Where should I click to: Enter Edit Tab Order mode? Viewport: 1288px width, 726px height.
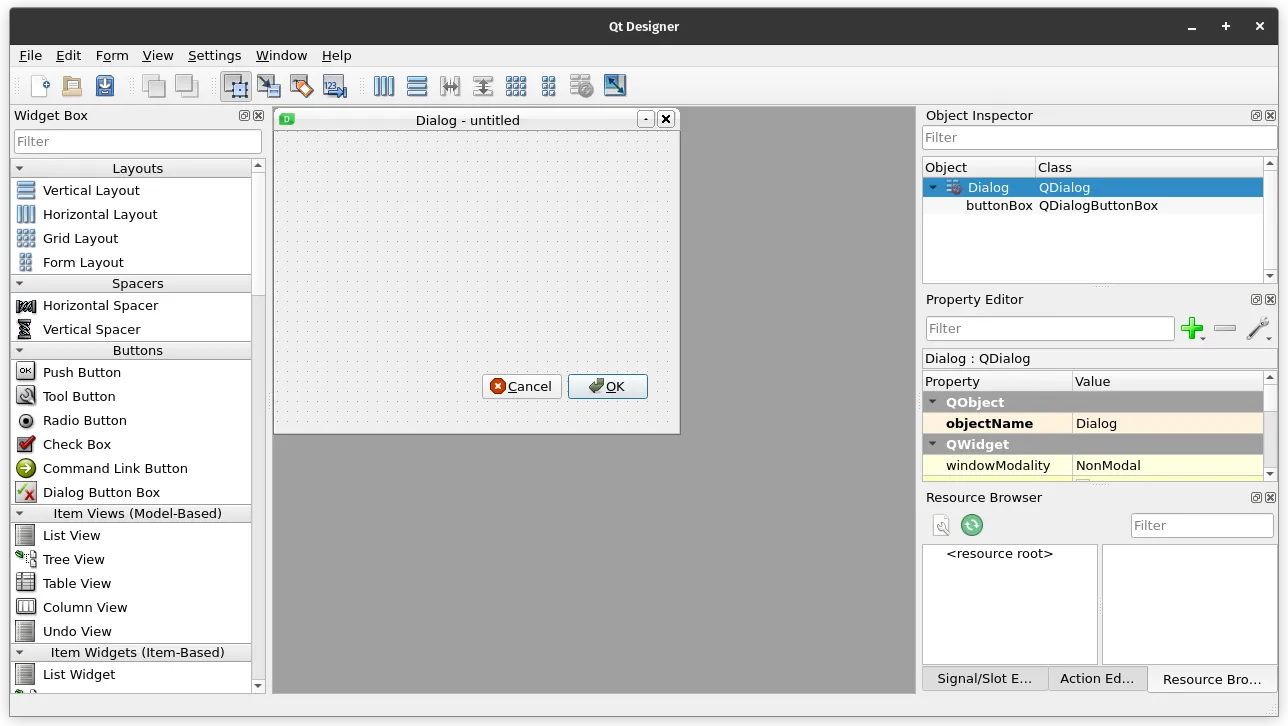pyautogui.click(x=335, y=86)
